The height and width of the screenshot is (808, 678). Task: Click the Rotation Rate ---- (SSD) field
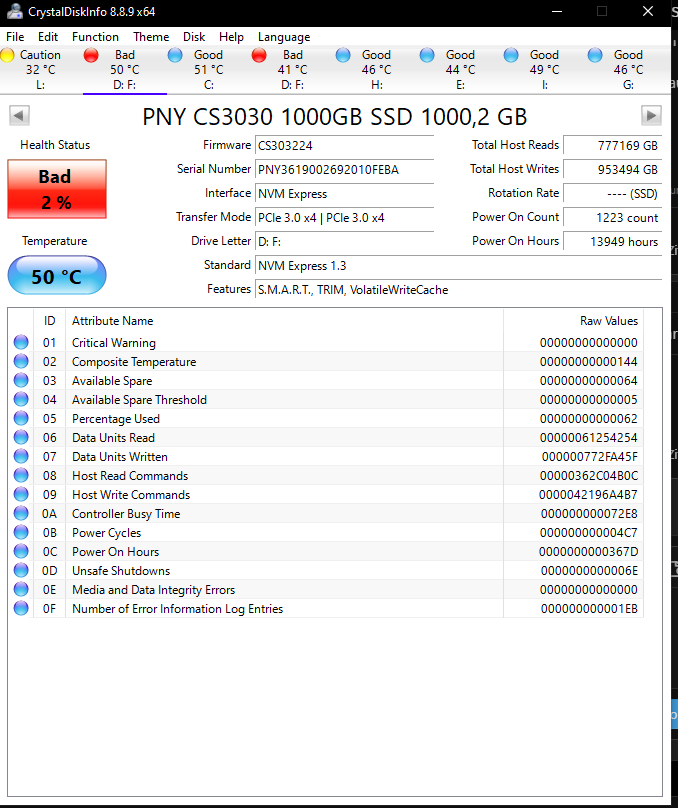click(612, 194)
